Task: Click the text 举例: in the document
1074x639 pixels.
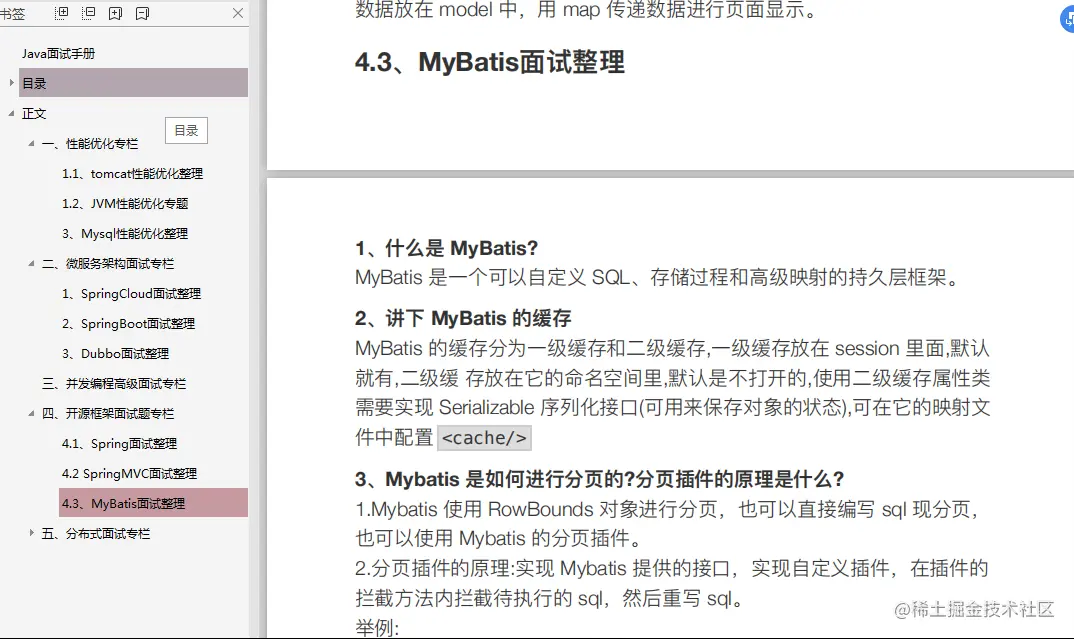Action: point(377,627)
